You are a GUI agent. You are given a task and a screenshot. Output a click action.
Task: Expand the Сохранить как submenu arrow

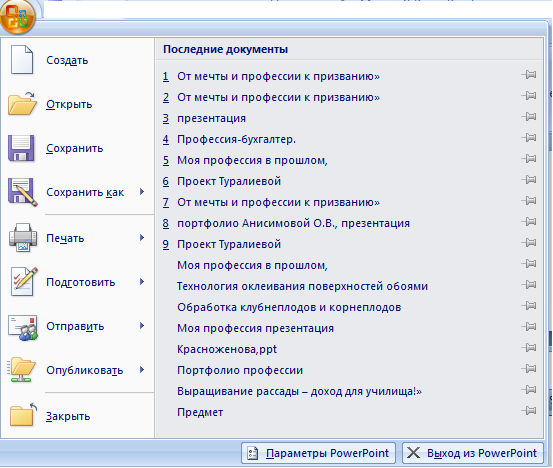tap(142, 192)
